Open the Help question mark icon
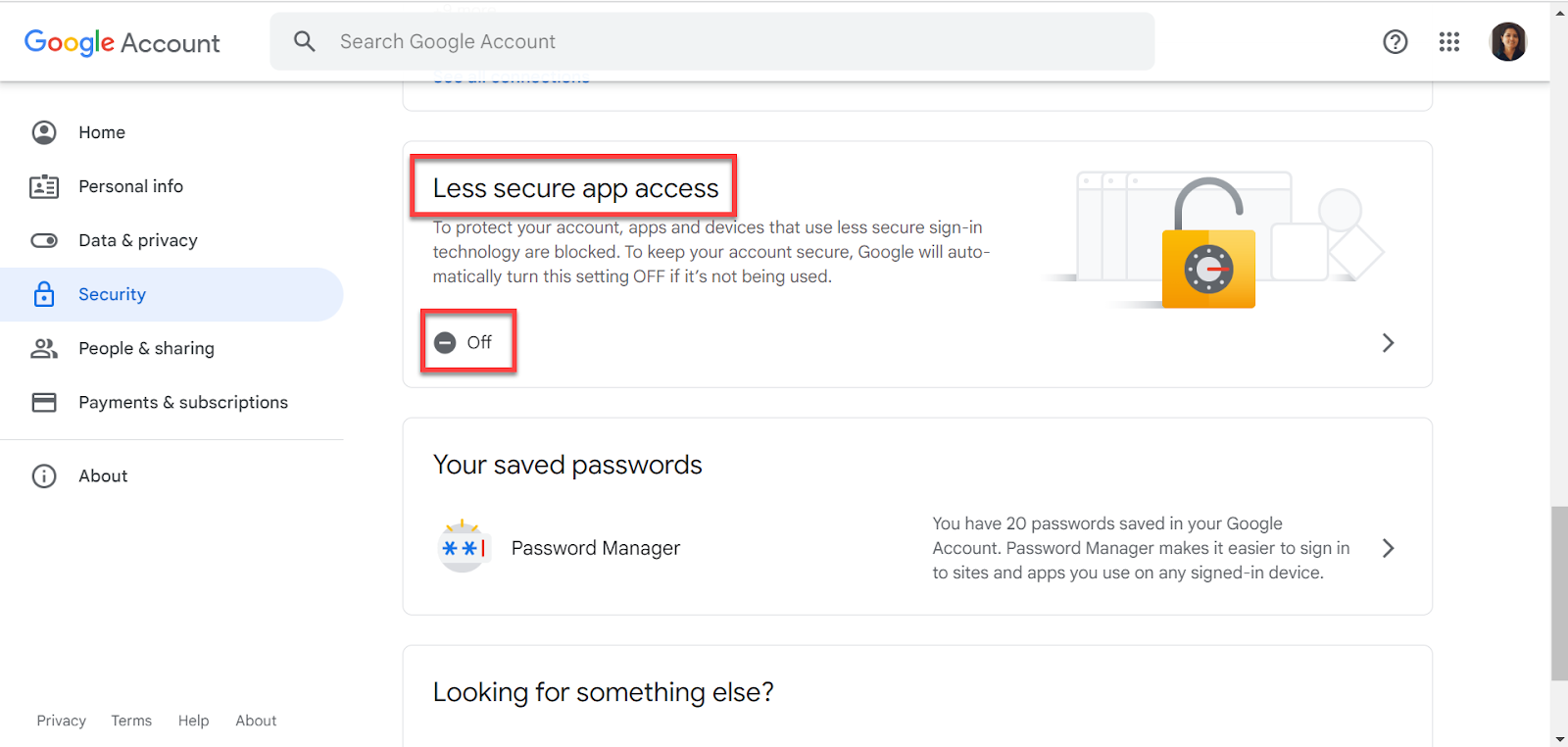Screen dimensions: 1568x747 coord(1395,41)
